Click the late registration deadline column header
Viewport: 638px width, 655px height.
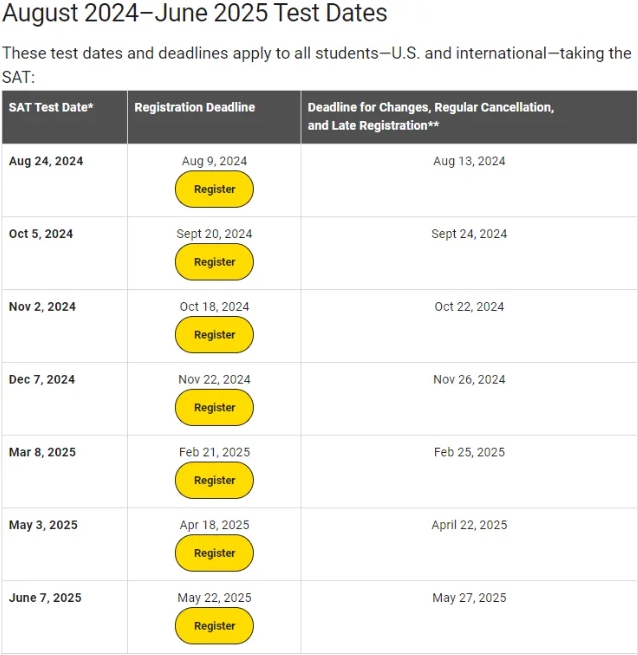[431, 116]
